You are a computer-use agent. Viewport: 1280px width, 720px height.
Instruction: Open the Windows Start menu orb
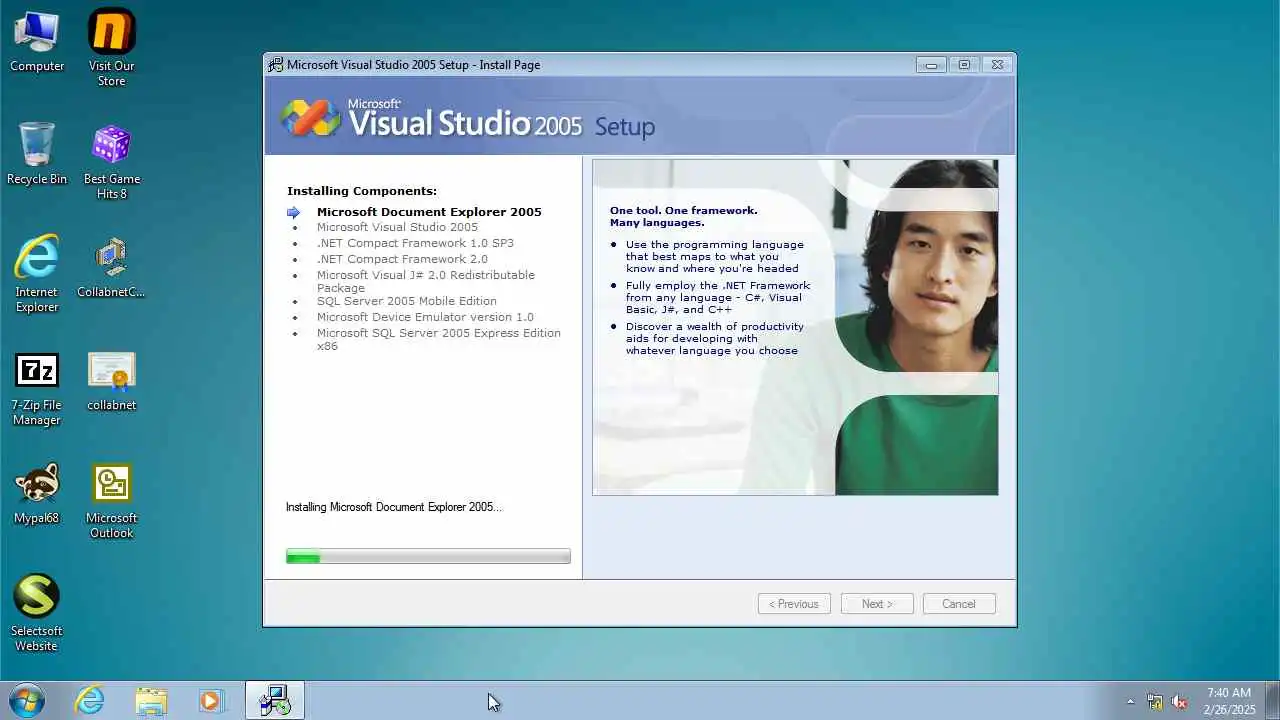pyautogui.click(x=27, y=700)
